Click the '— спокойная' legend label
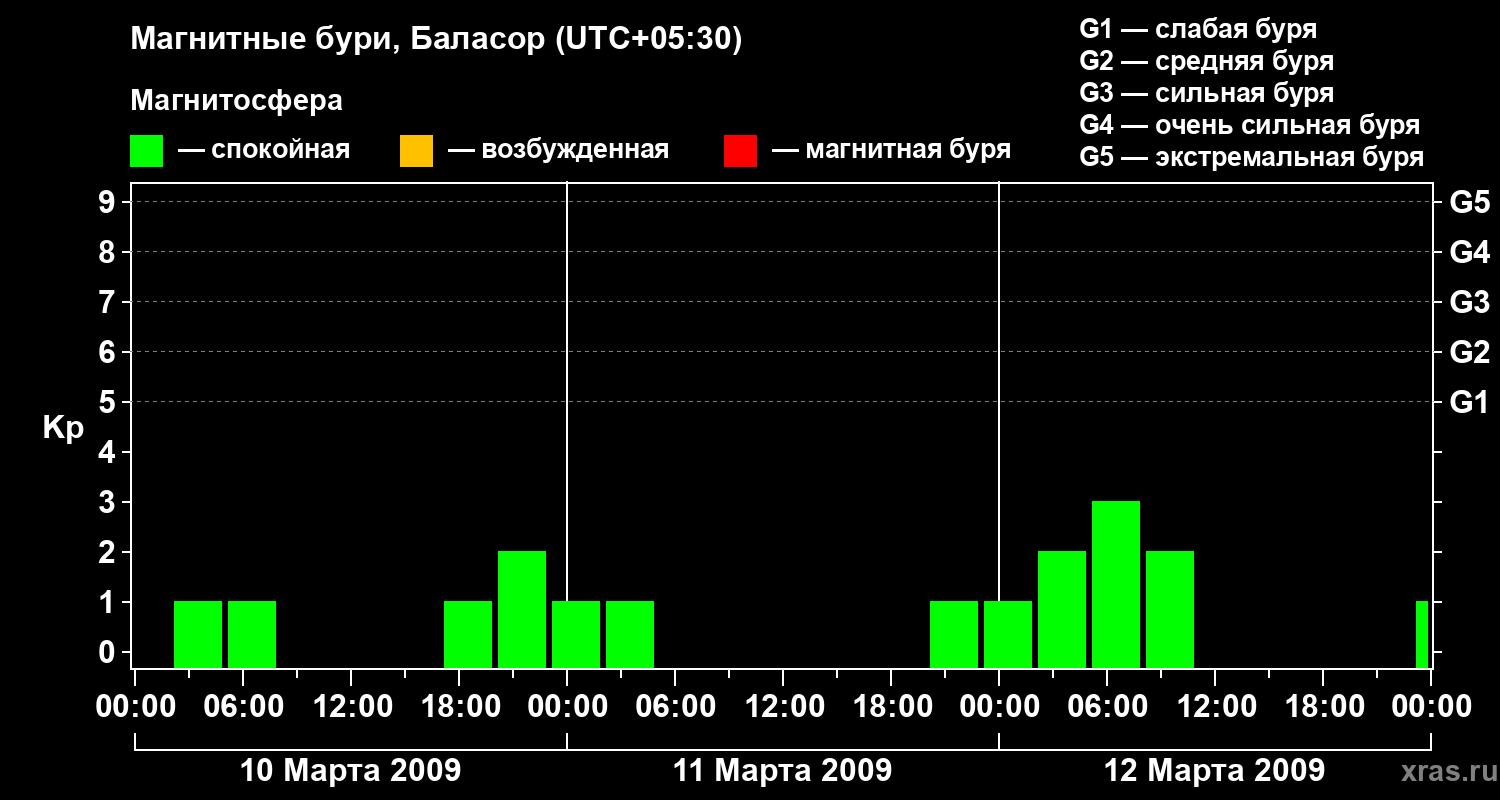Image resolution: width=1500 pixels, height=800 pixels. coord(264,151)
